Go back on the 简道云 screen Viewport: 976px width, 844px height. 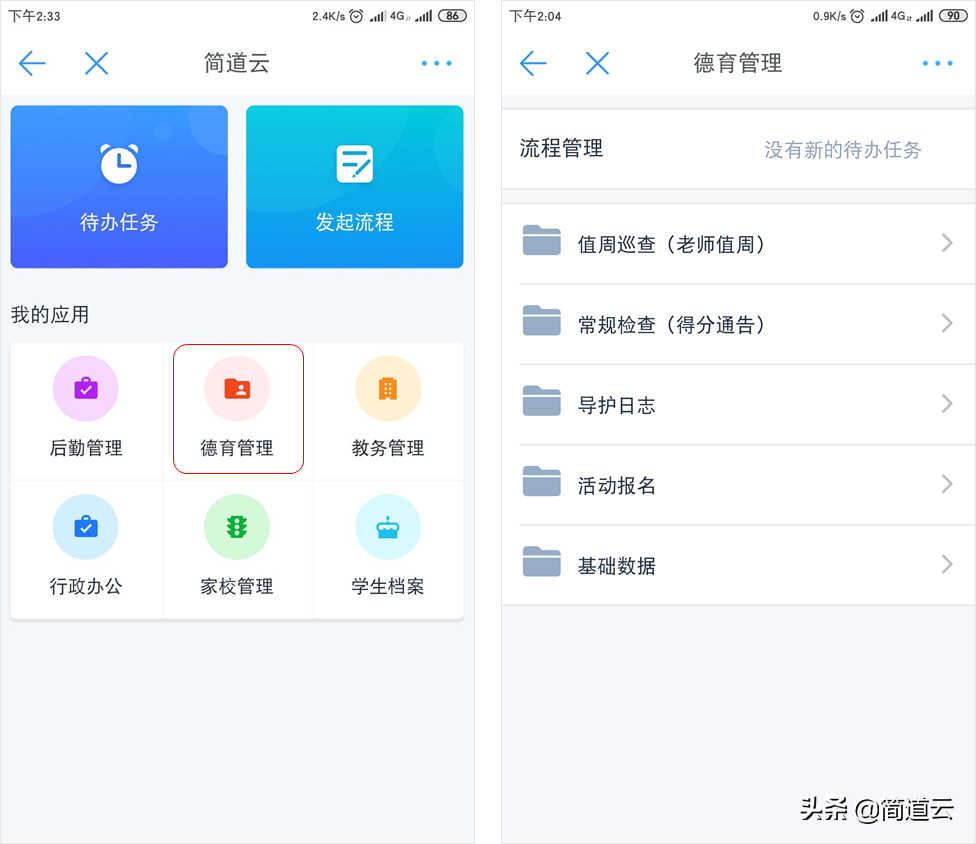(32, 63)
